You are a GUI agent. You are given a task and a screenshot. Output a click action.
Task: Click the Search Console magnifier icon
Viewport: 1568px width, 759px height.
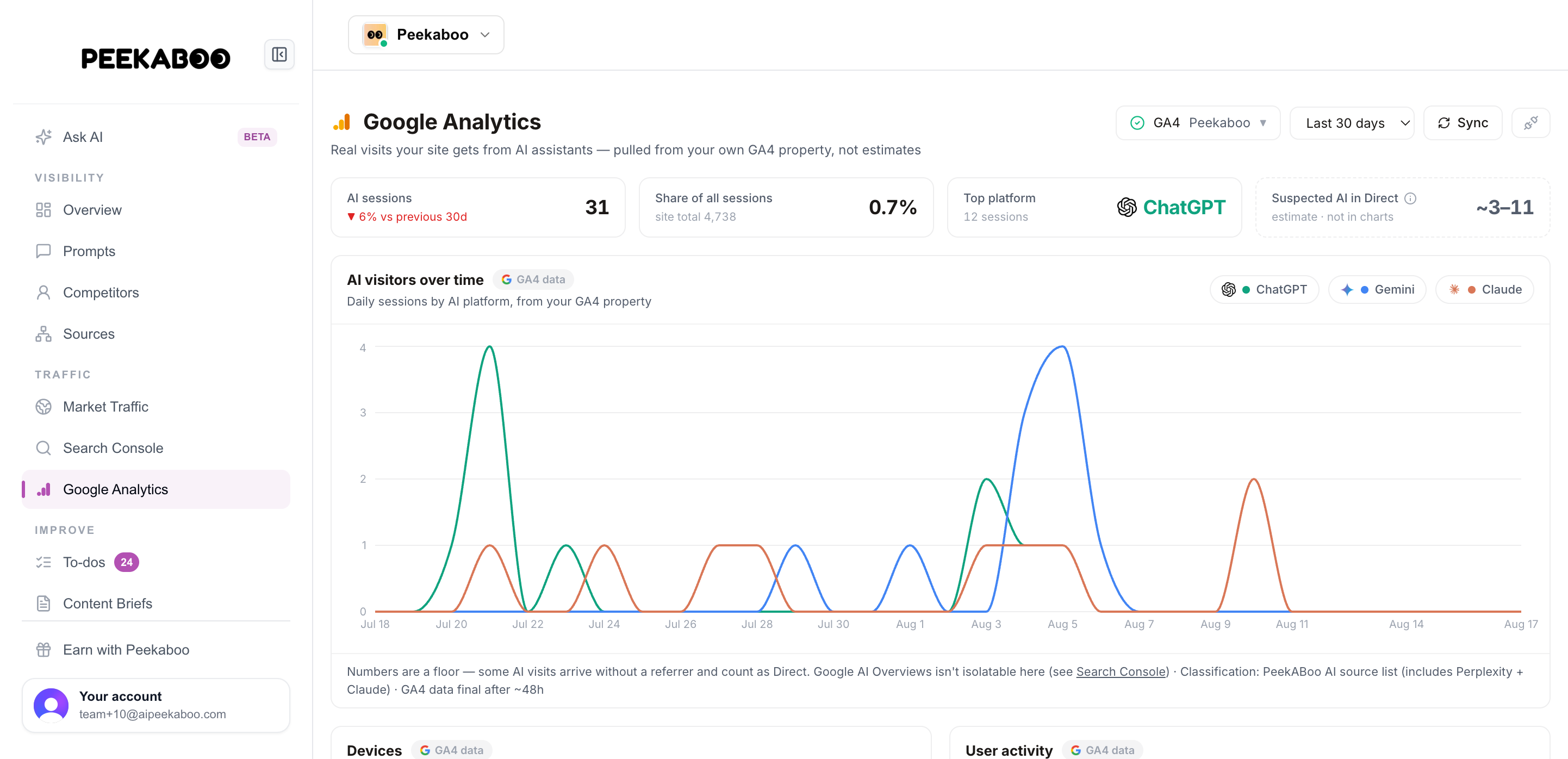[43, 448]
